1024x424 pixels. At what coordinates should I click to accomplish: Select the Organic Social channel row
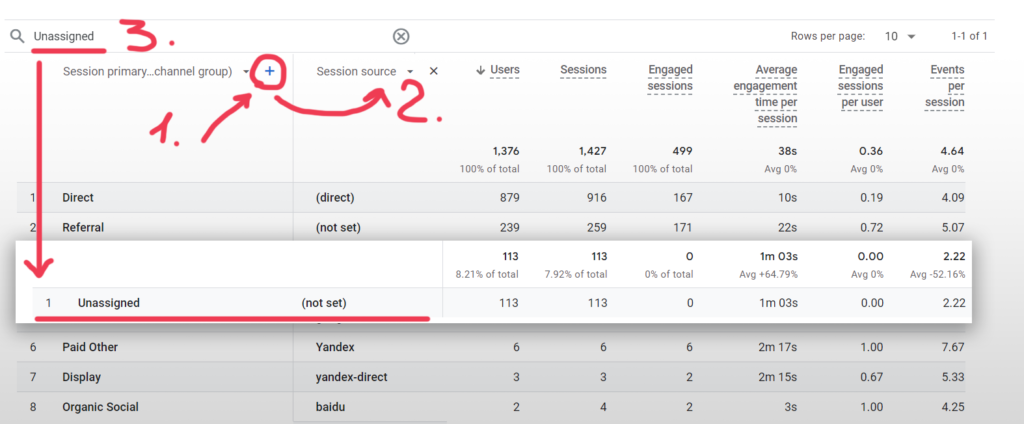[x=100, y=407]
